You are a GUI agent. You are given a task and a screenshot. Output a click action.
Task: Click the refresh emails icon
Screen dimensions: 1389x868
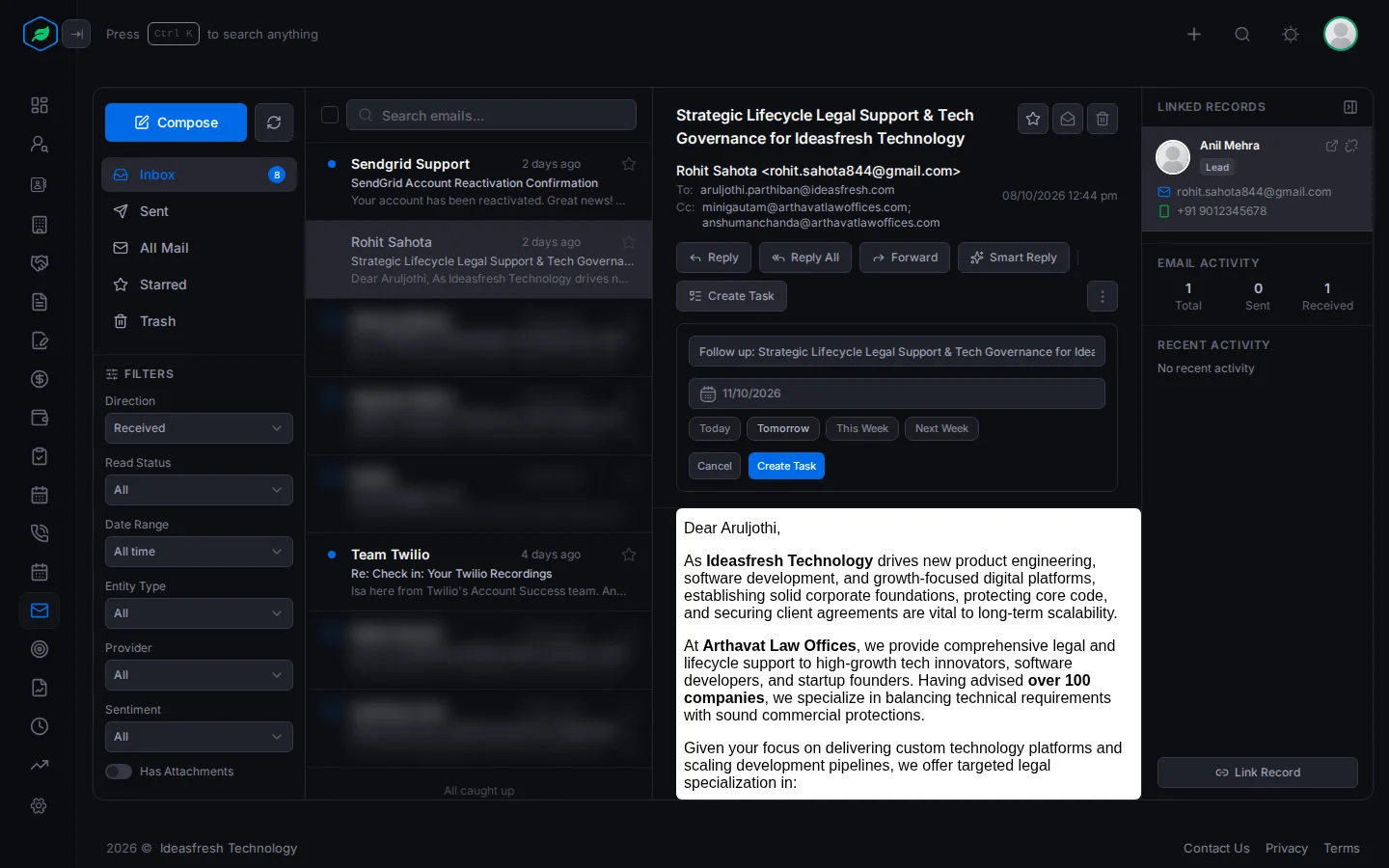point(274,122)
